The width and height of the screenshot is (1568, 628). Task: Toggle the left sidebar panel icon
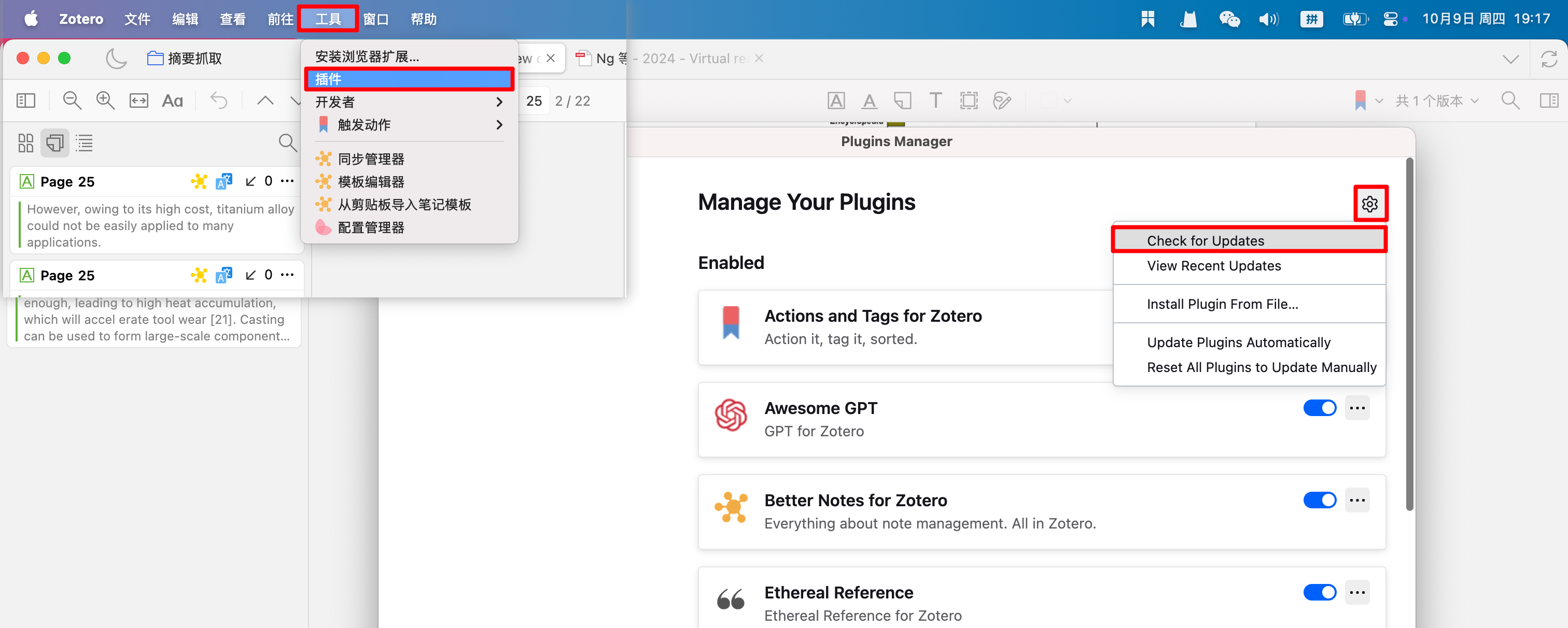[25, 101]
